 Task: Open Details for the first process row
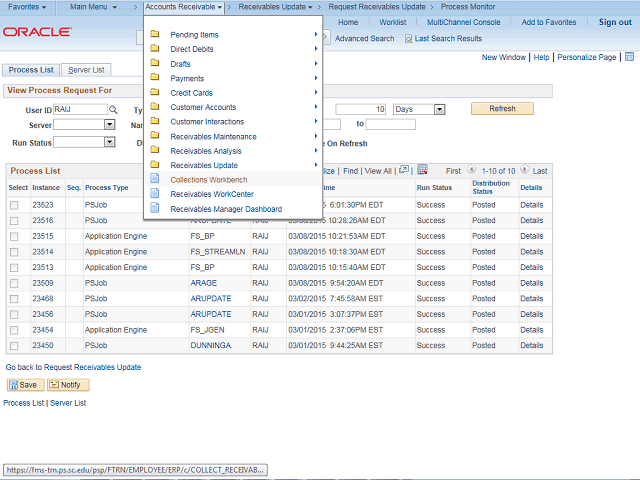point(531,205)
